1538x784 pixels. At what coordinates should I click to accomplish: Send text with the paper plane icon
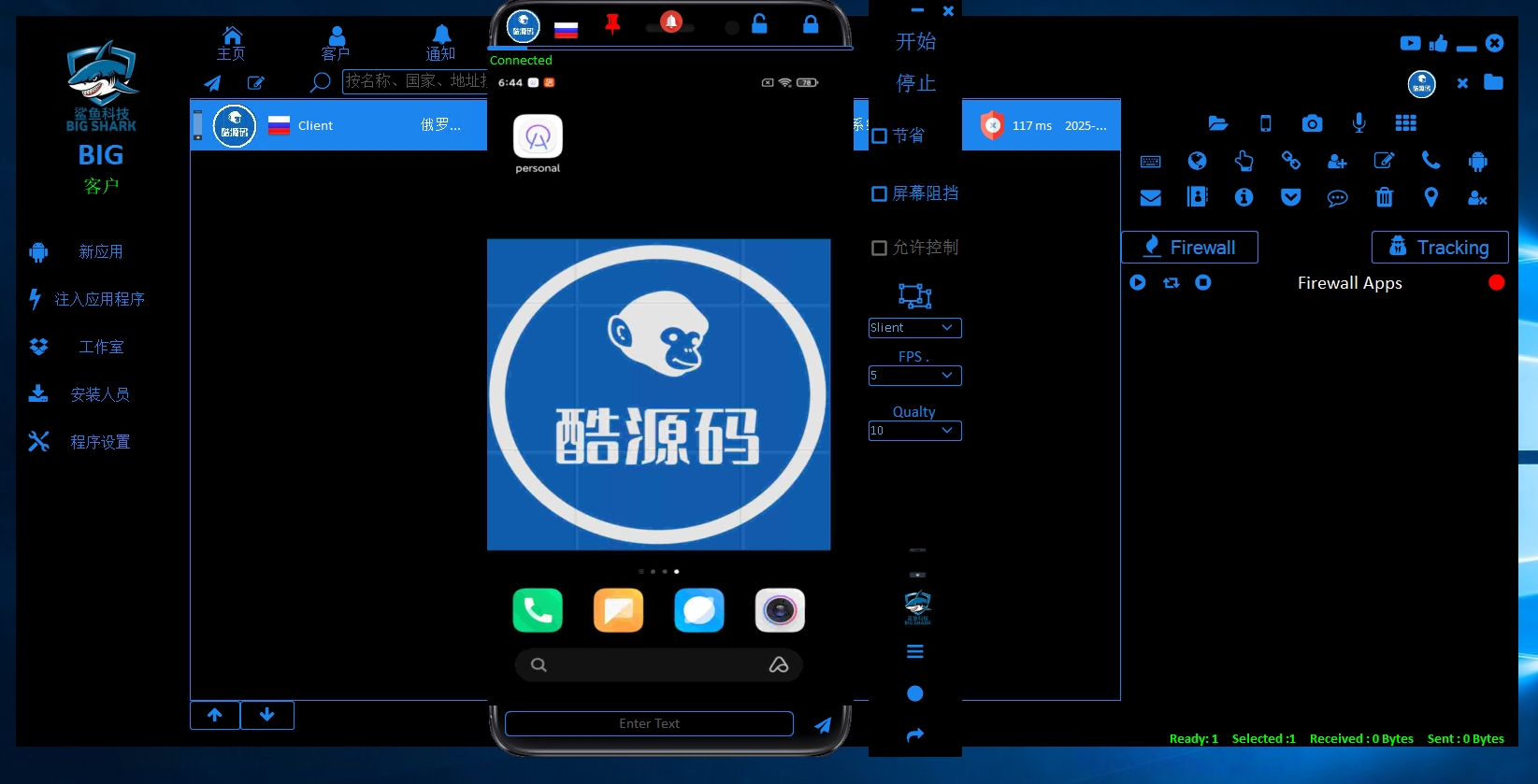click(823, 725)
